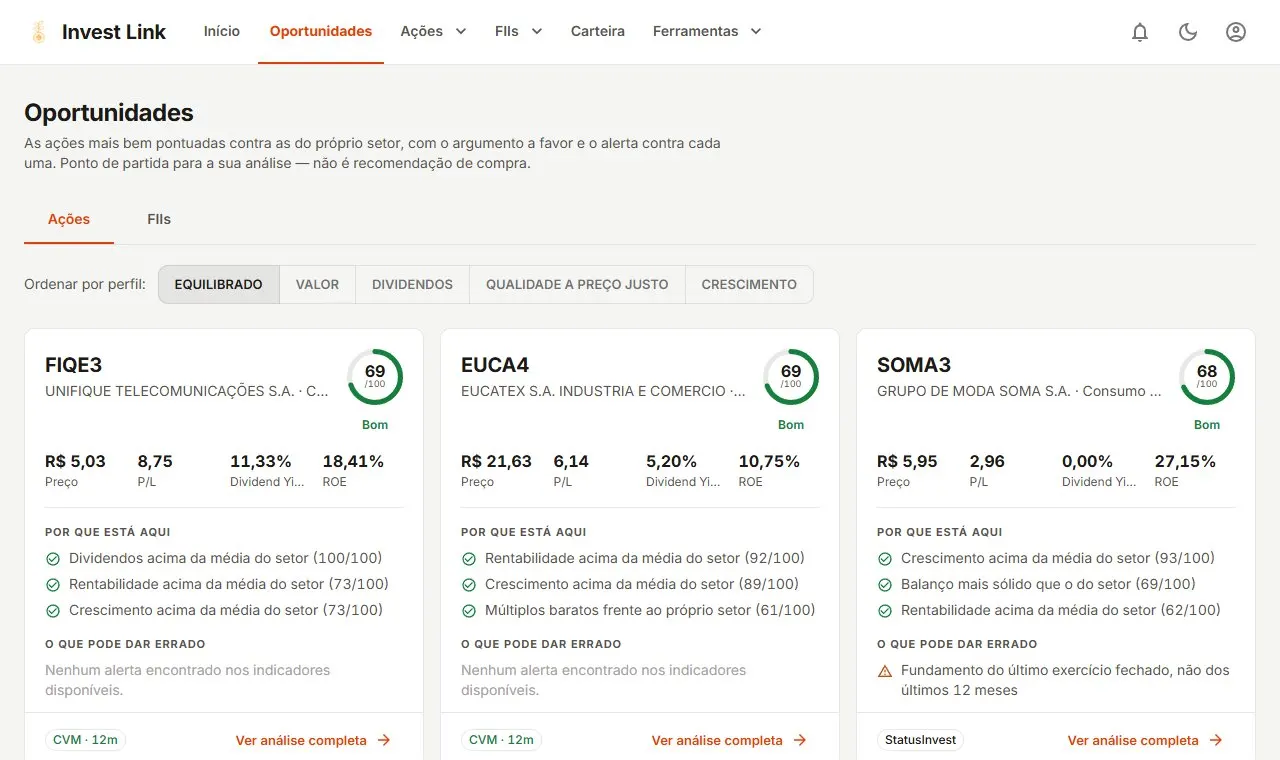Click the EUCA4 ticker title

(x=495, y=365)
